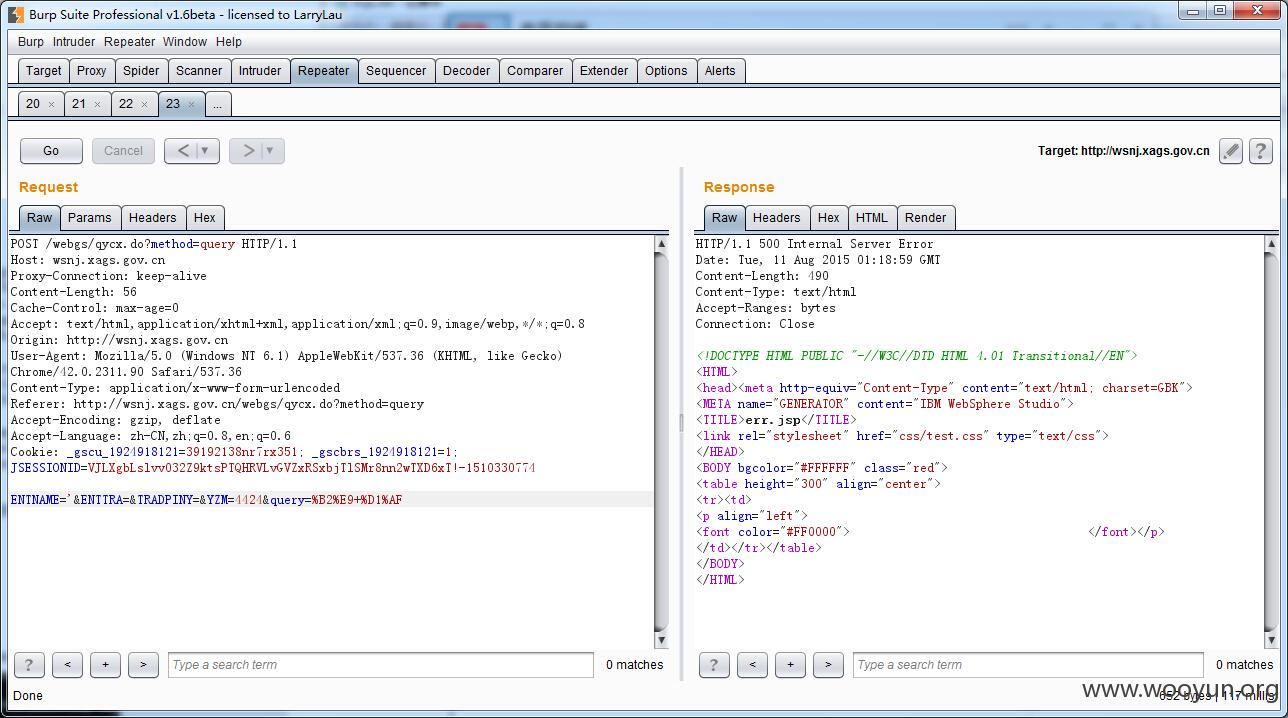Screen dimensions: 1288x718
Task: Open the Window menu
Action: point(185,42)
